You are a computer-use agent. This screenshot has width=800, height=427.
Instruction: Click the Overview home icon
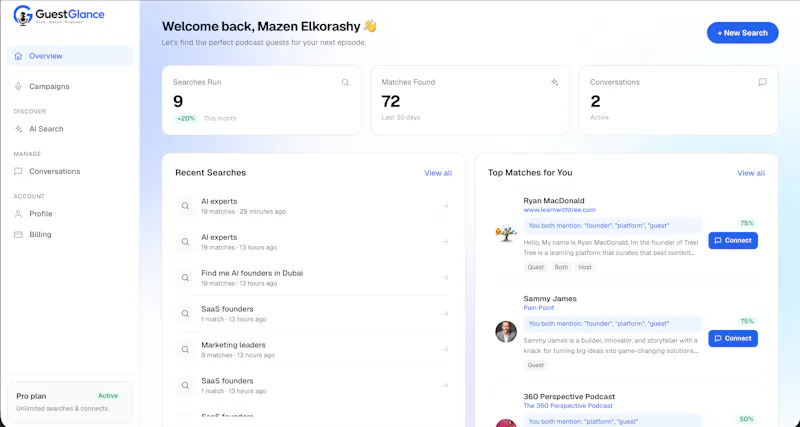click(x=18, y=56)
